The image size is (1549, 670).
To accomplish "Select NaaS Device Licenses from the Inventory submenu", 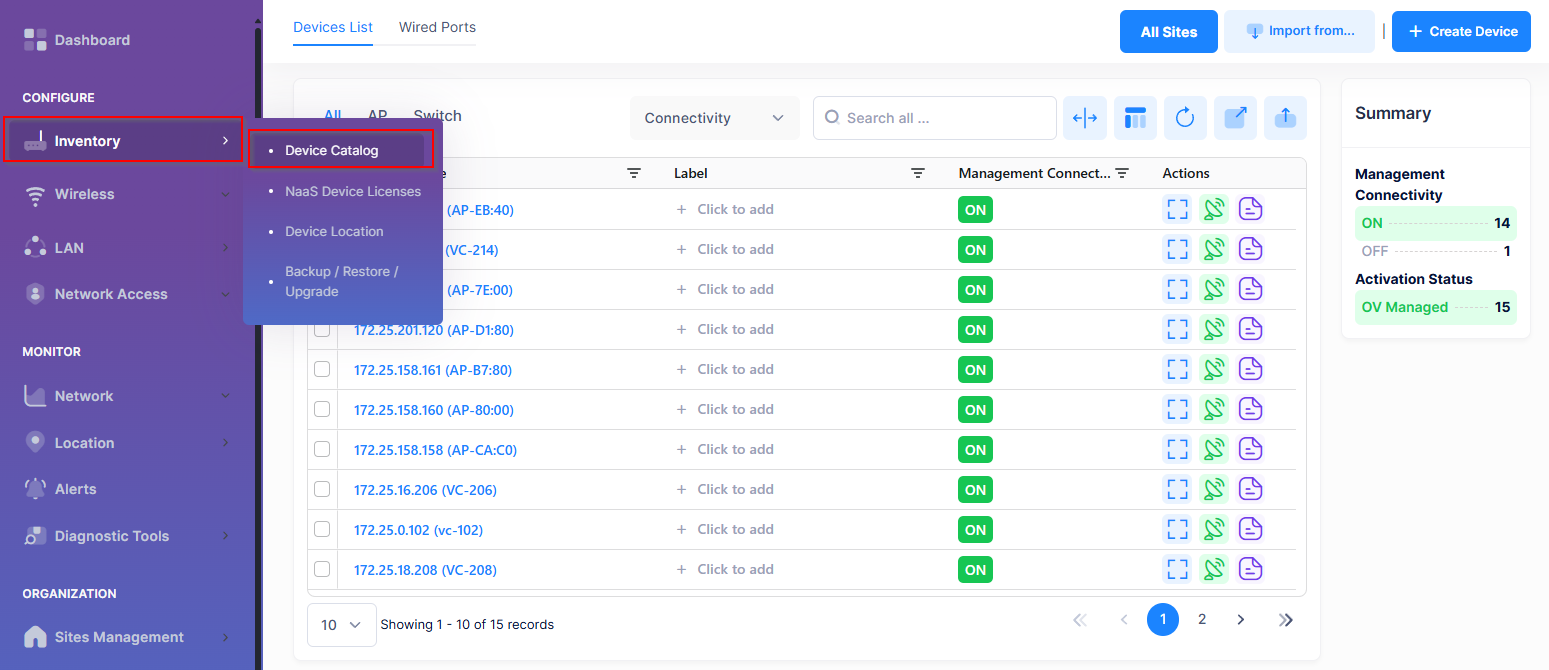I will (x=352, y=191).
